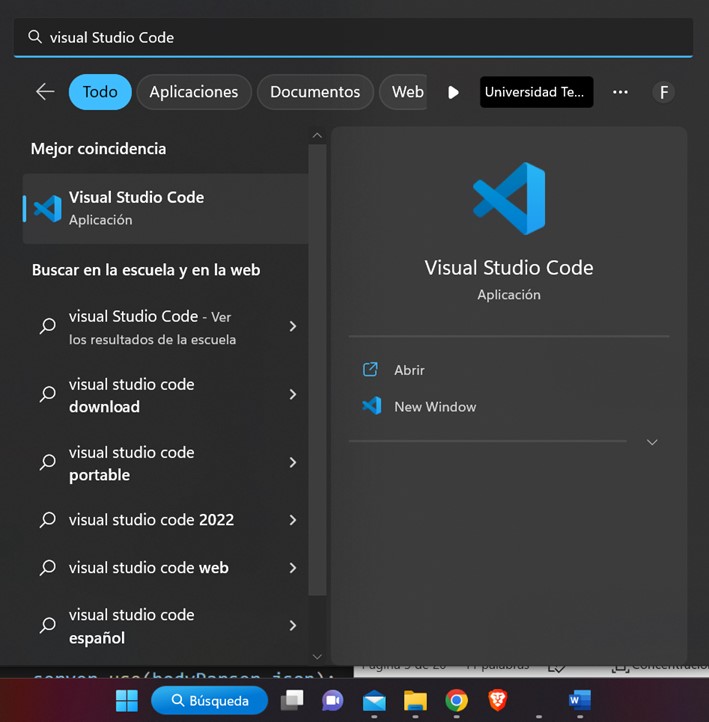Click the magnifier icon in the search box

pos(35,37)
